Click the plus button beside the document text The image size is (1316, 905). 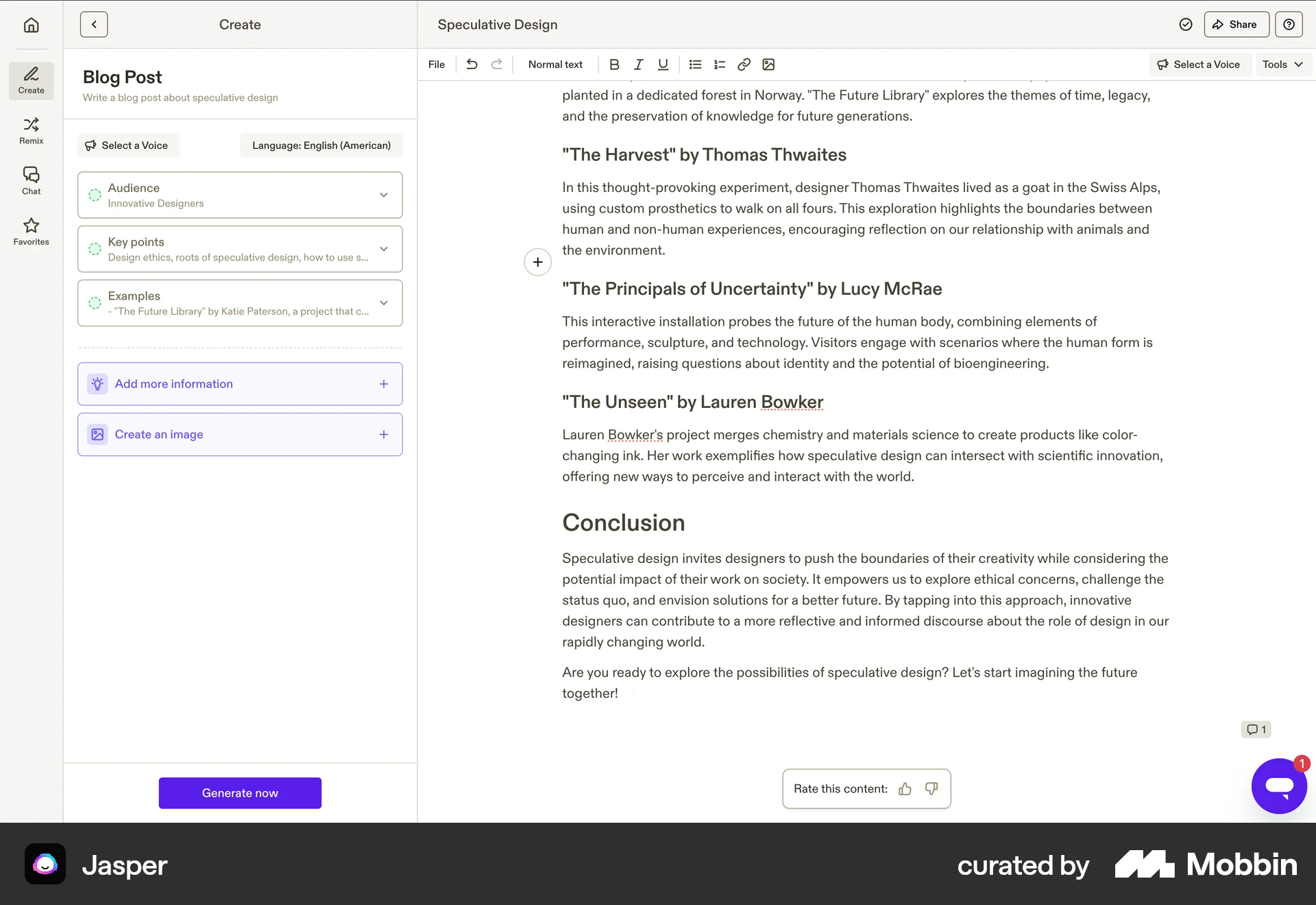click(537, 262)
